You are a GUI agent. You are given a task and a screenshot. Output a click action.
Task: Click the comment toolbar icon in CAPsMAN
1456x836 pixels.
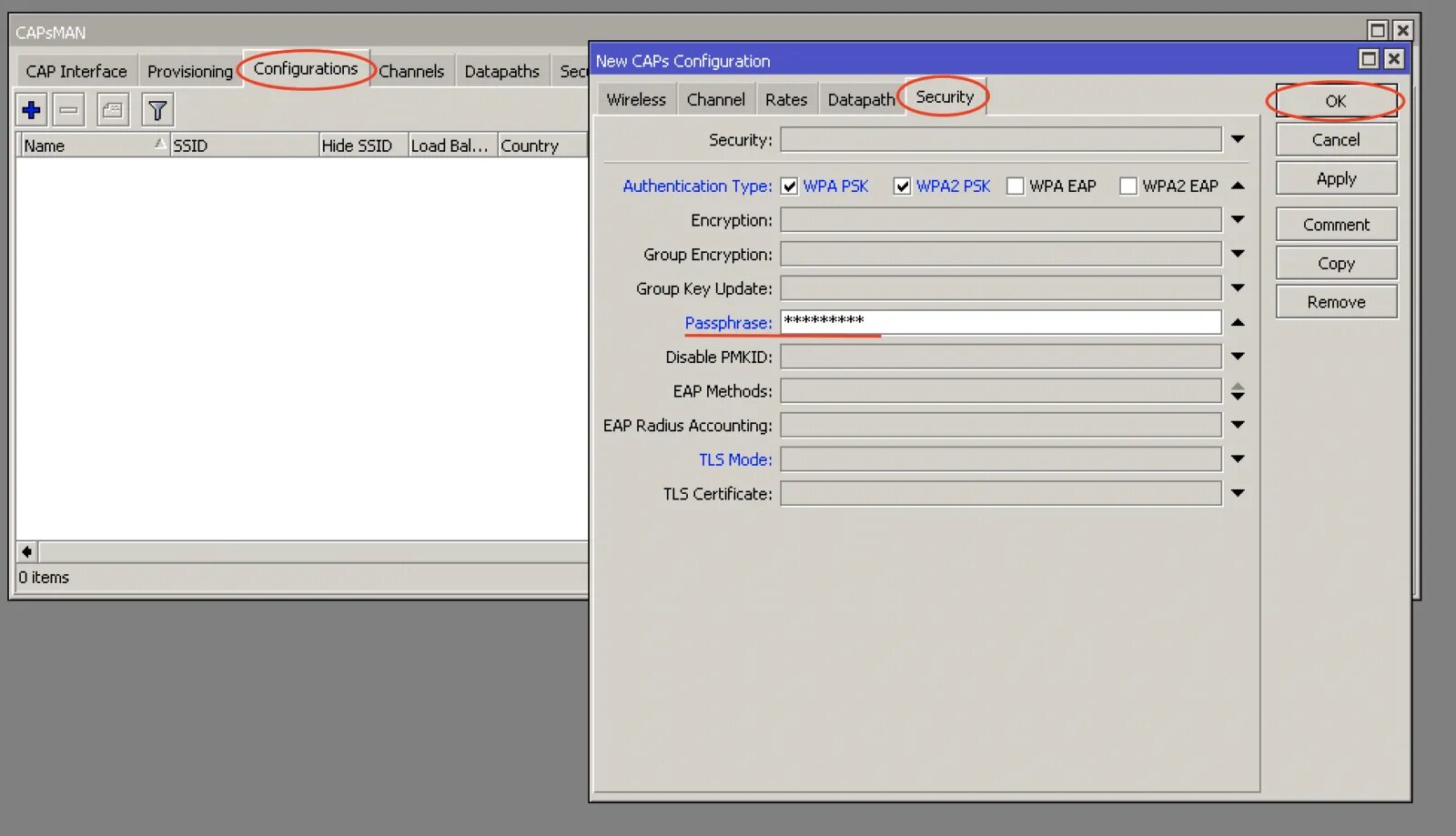coord(113,111)
